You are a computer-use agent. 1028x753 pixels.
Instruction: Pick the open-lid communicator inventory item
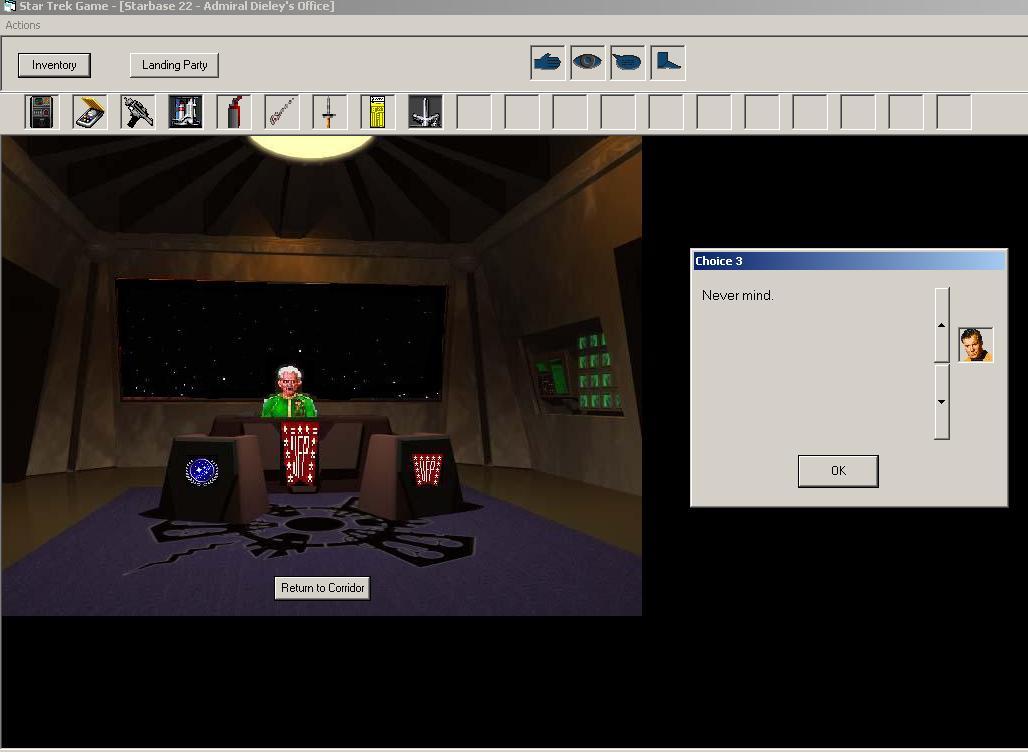pyautogui.click(x=90, y=112)
